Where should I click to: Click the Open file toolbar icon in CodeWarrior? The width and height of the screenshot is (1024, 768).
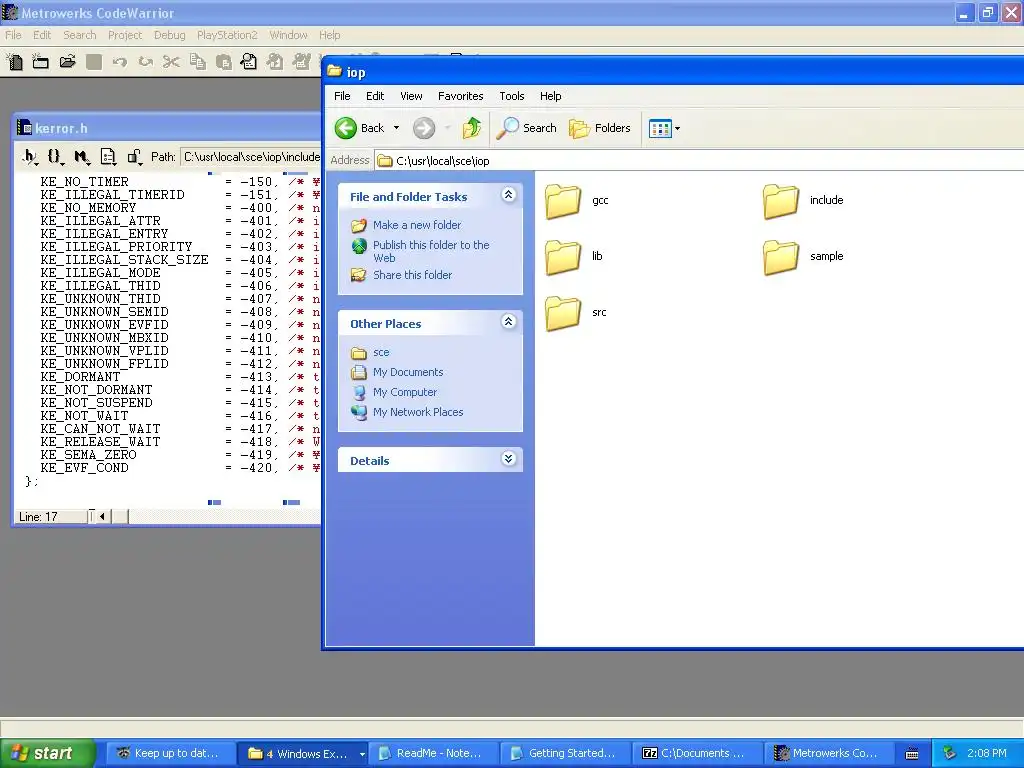[x=67, y=62]
